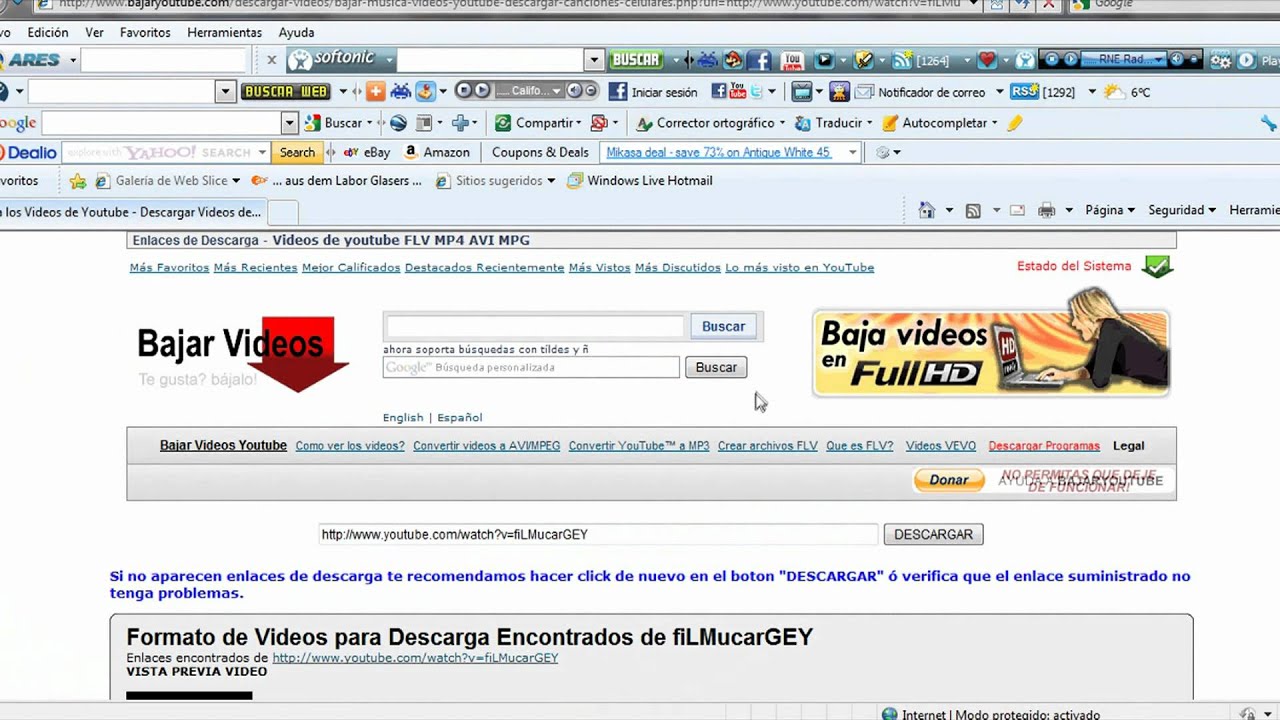The height and width of the screenshot is (720, 1280).
Task: Click the feeds RSS icon in IE command bar
Action: click(x=973, y=210)
